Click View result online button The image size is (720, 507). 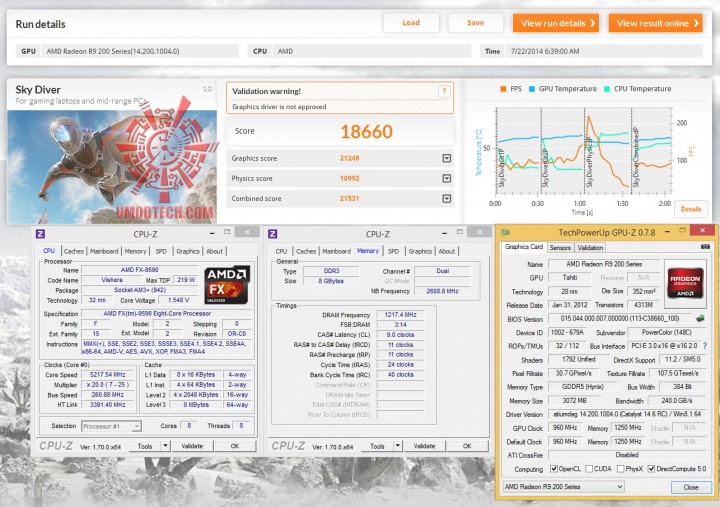(x=656, y=23)
